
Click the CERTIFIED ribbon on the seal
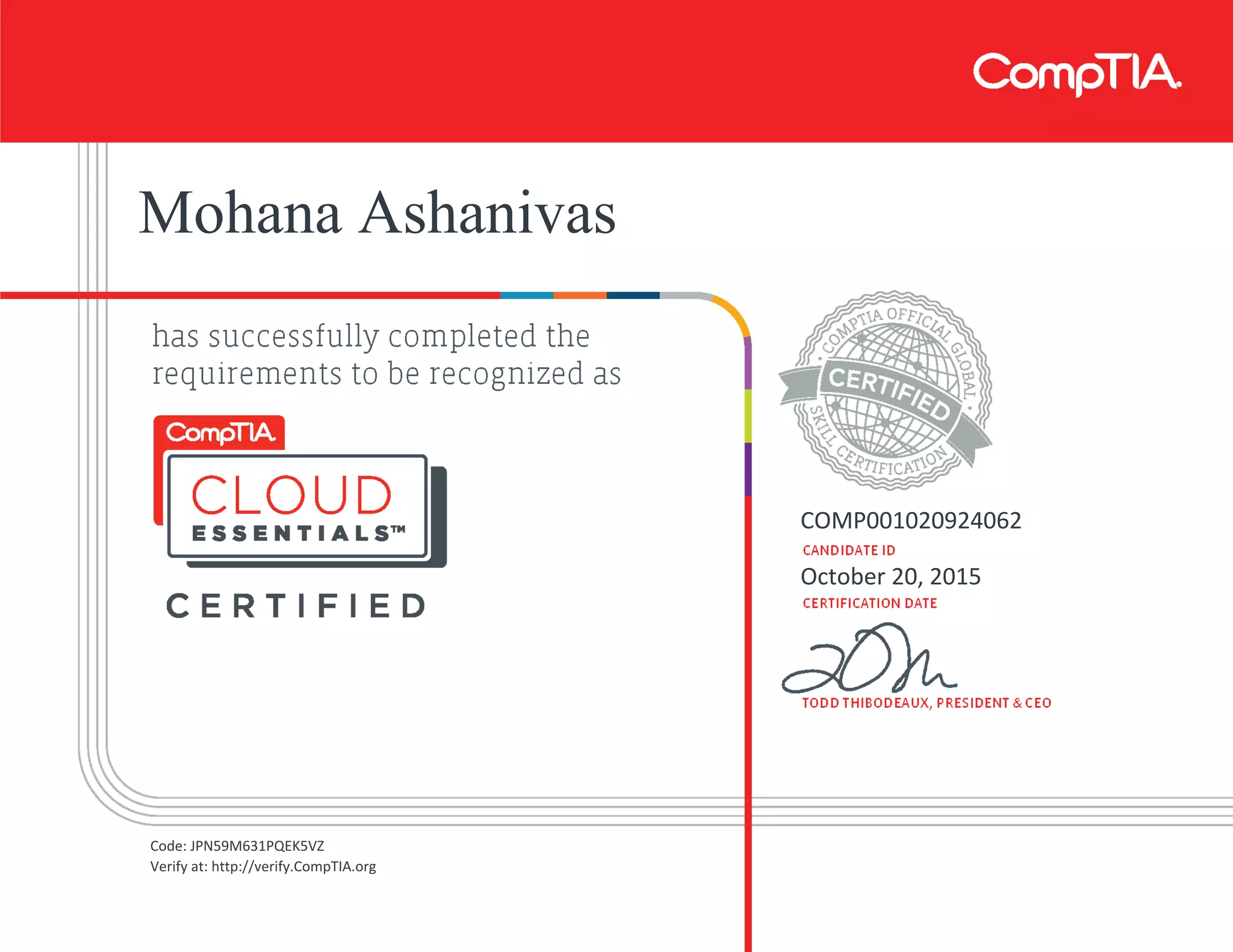(889, 394)
